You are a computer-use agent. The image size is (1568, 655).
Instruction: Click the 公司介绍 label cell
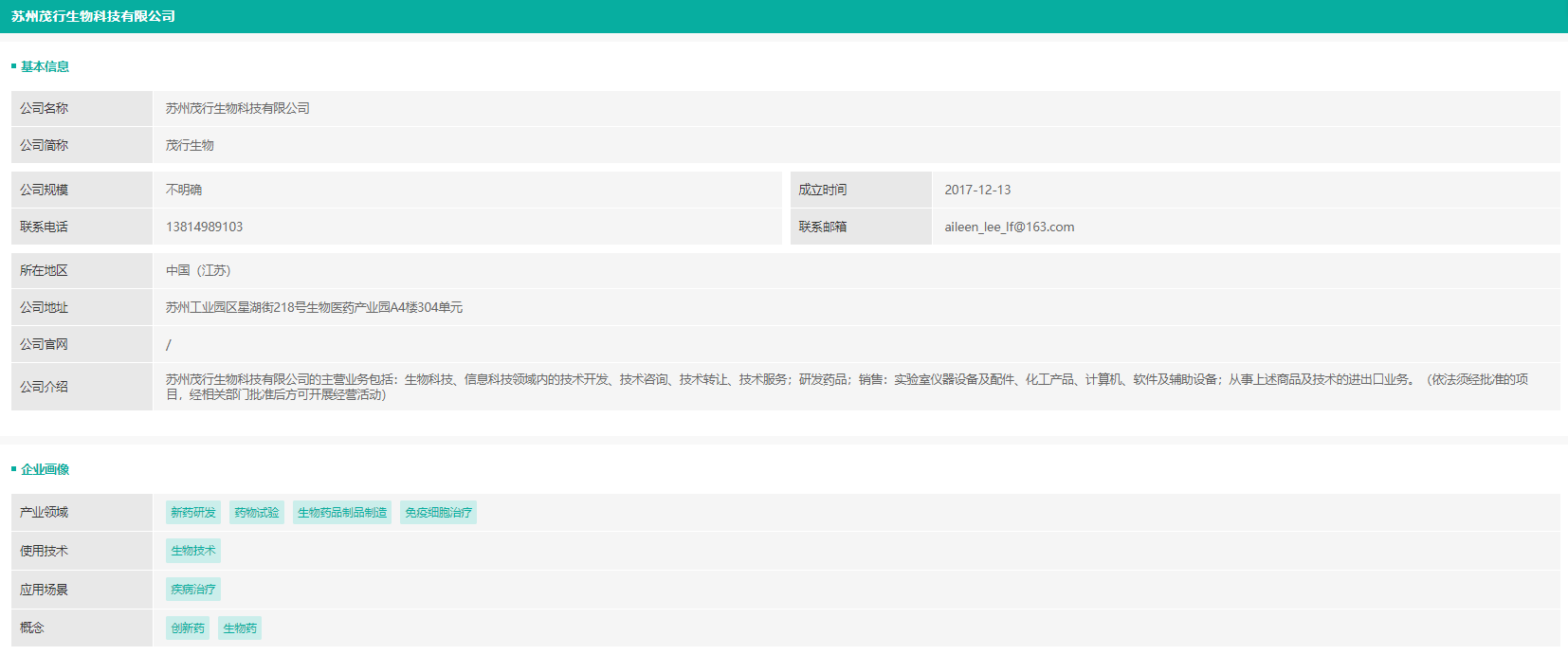tap(82, 387)
